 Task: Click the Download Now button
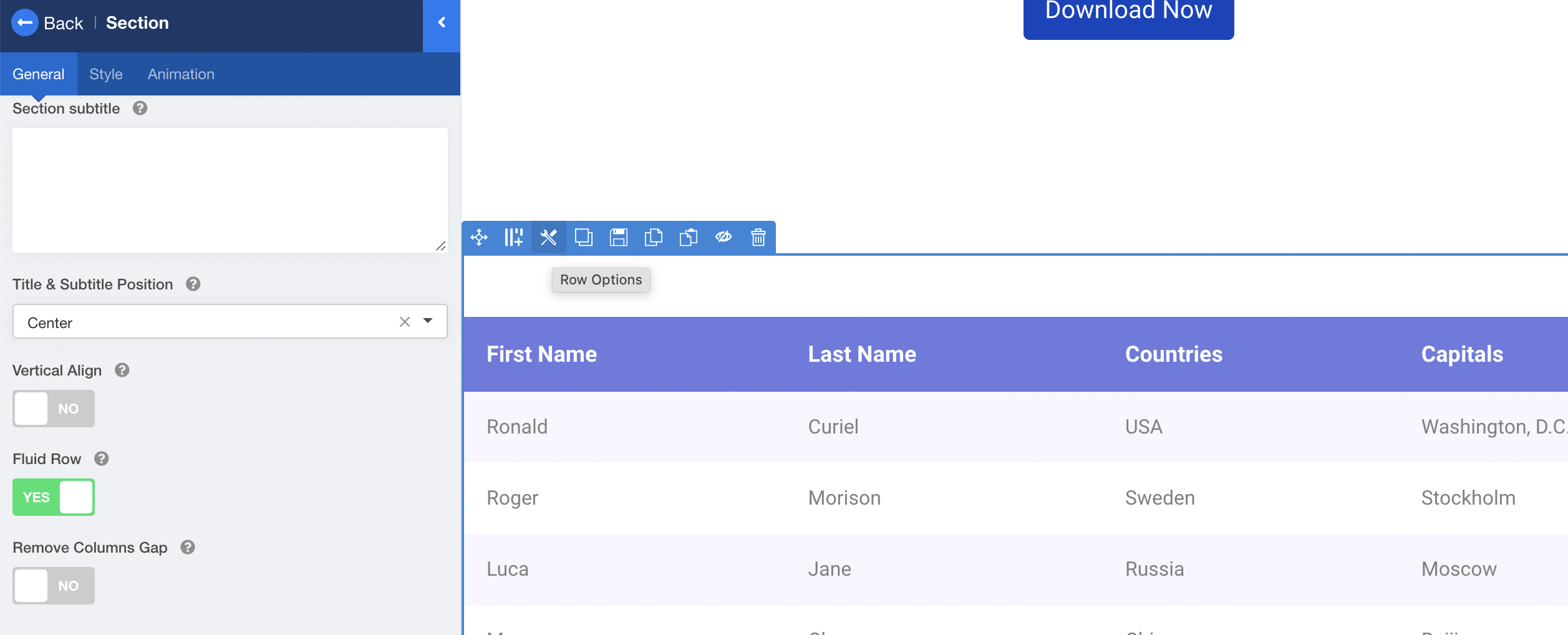click(x=1128, y=11)
